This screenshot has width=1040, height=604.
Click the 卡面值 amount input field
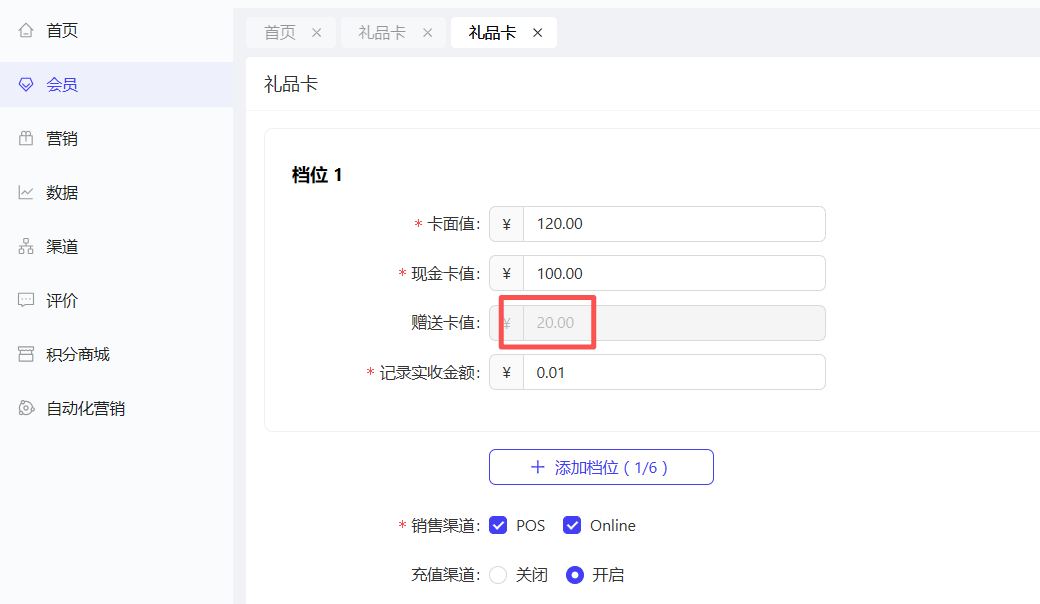674,224
